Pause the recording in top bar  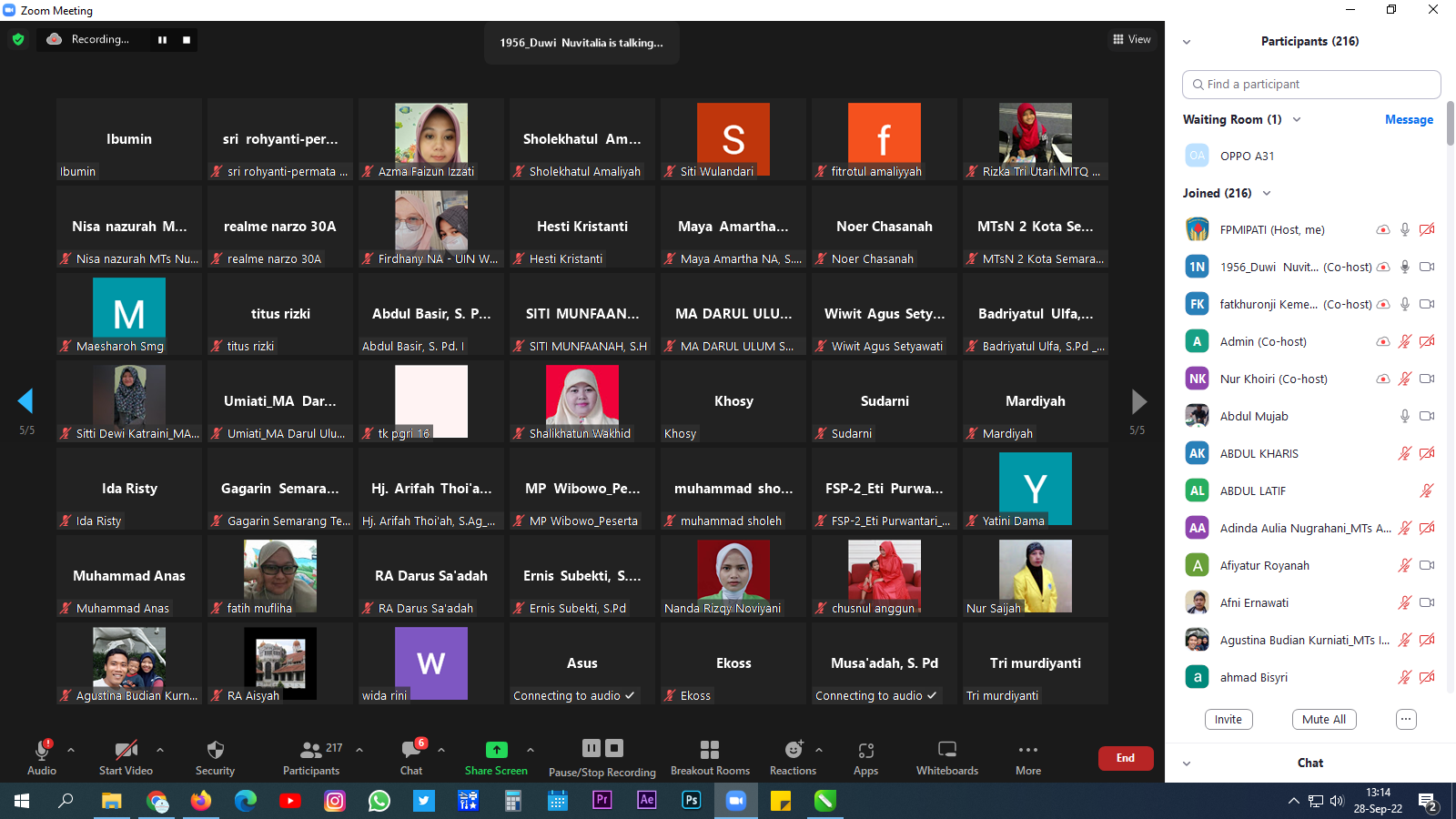(x=163, y=40)
